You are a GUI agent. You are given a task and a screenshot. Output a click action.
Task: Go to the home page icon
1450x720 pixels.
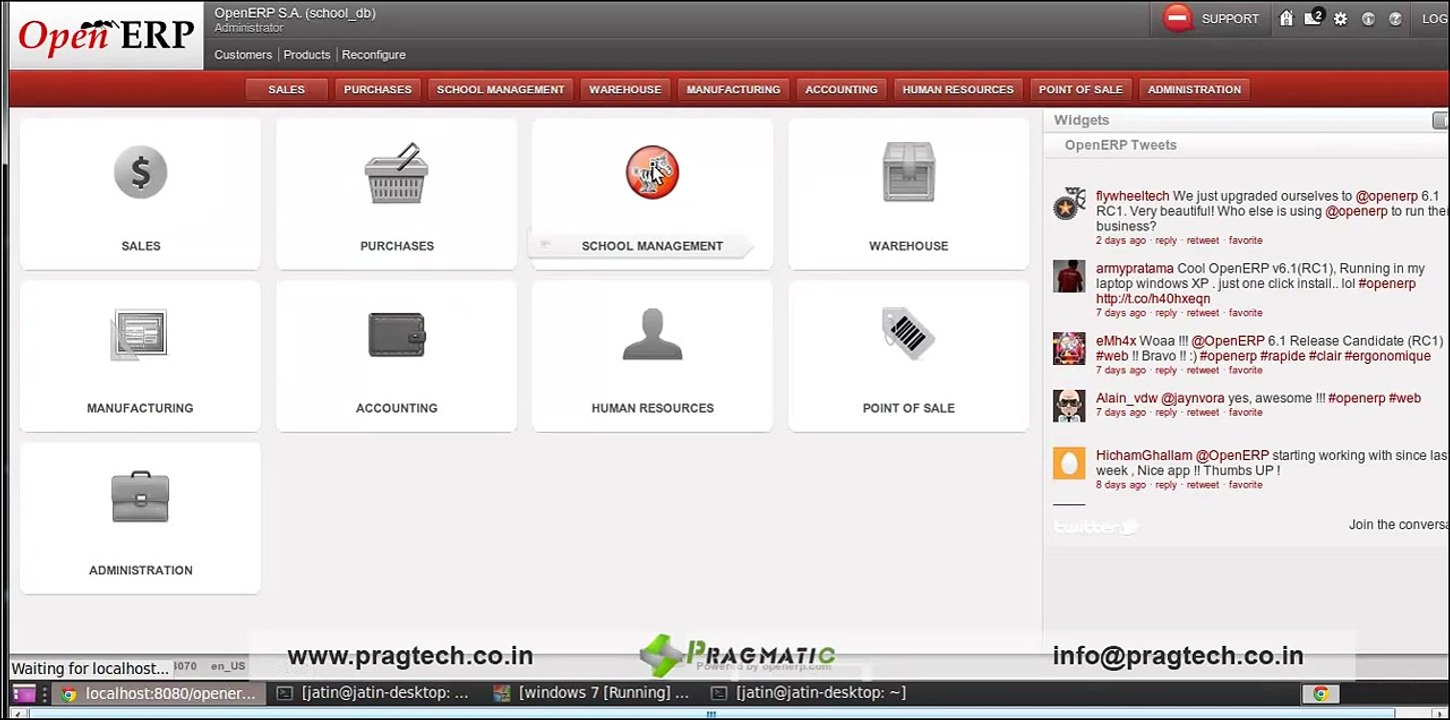(1286, 18)
